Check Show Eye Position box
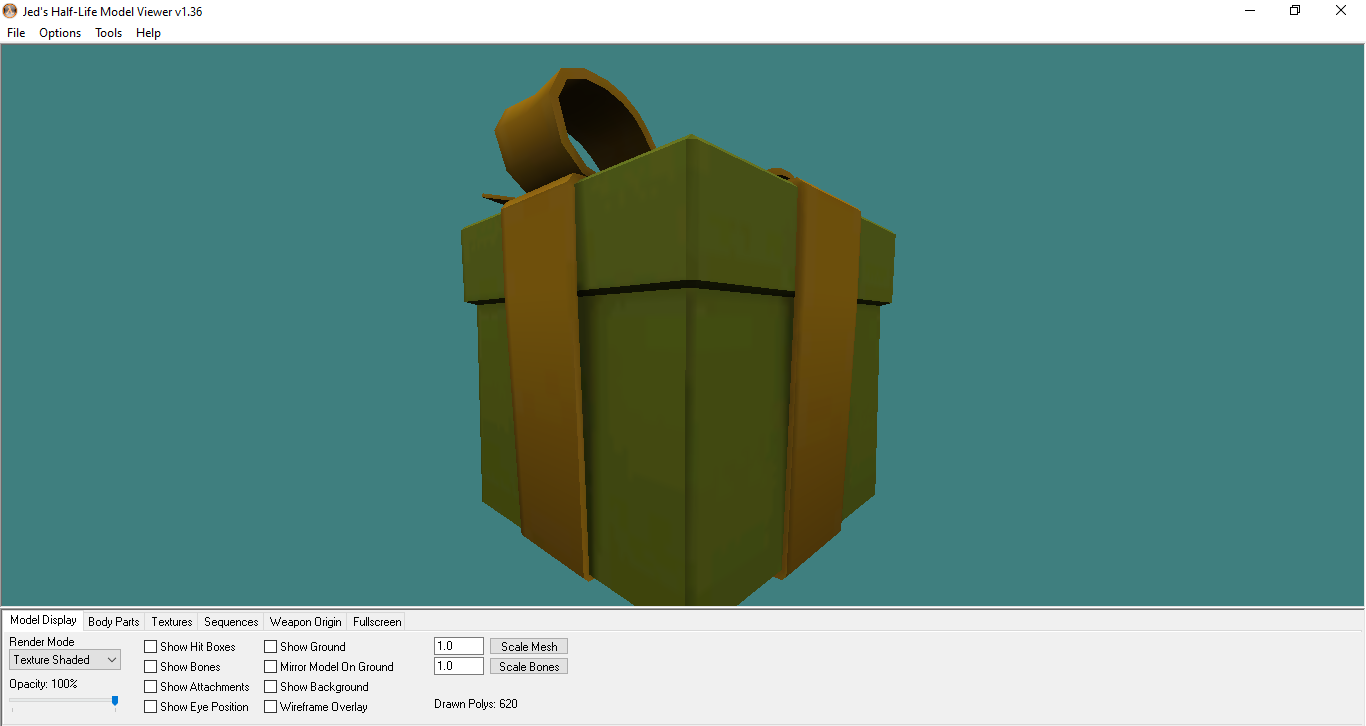Screen dimensions: 1366x726 click(151, 707)
